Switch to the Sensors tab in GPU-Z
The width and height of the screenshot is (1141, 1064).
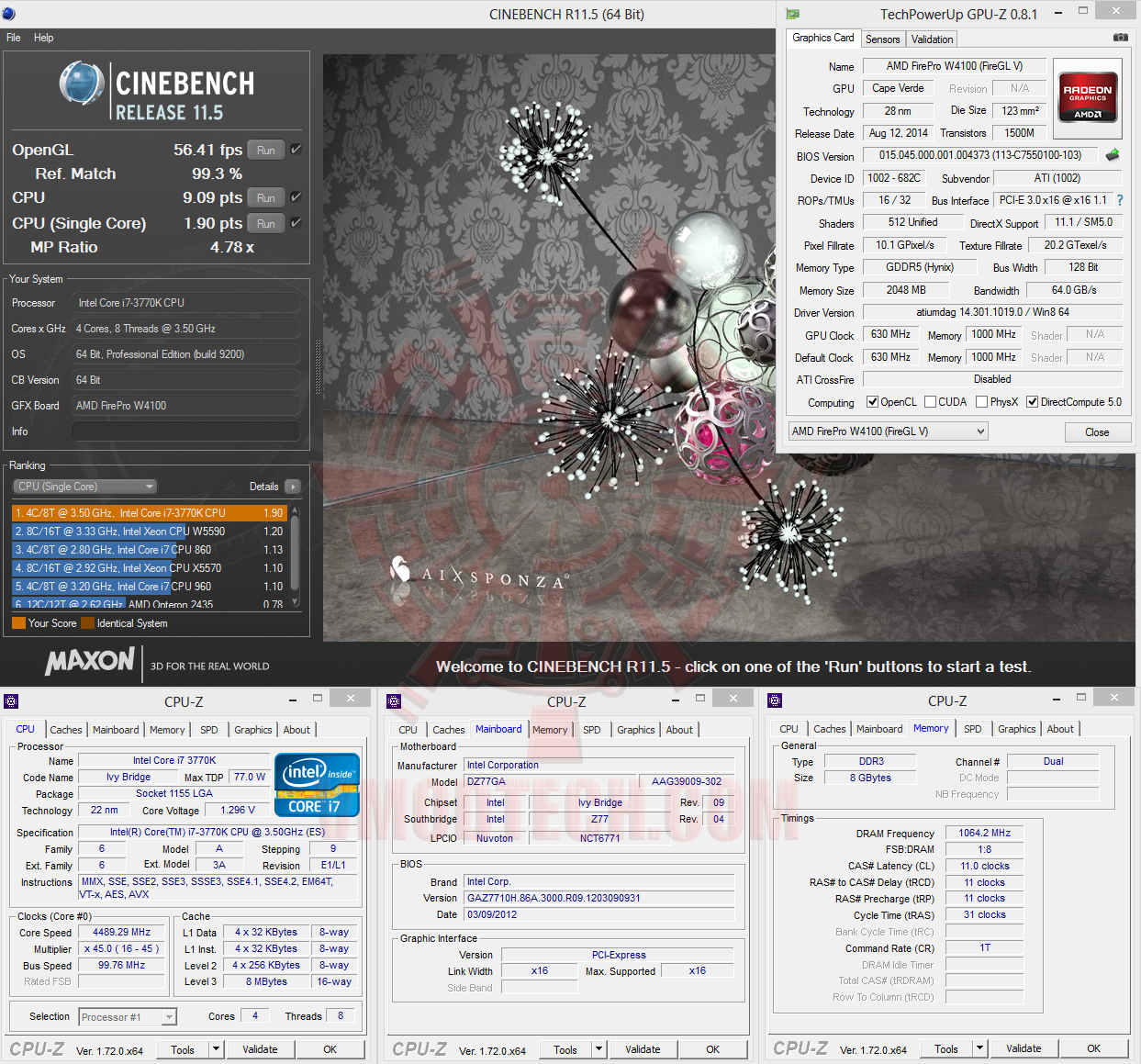click(x=882, y=39)
